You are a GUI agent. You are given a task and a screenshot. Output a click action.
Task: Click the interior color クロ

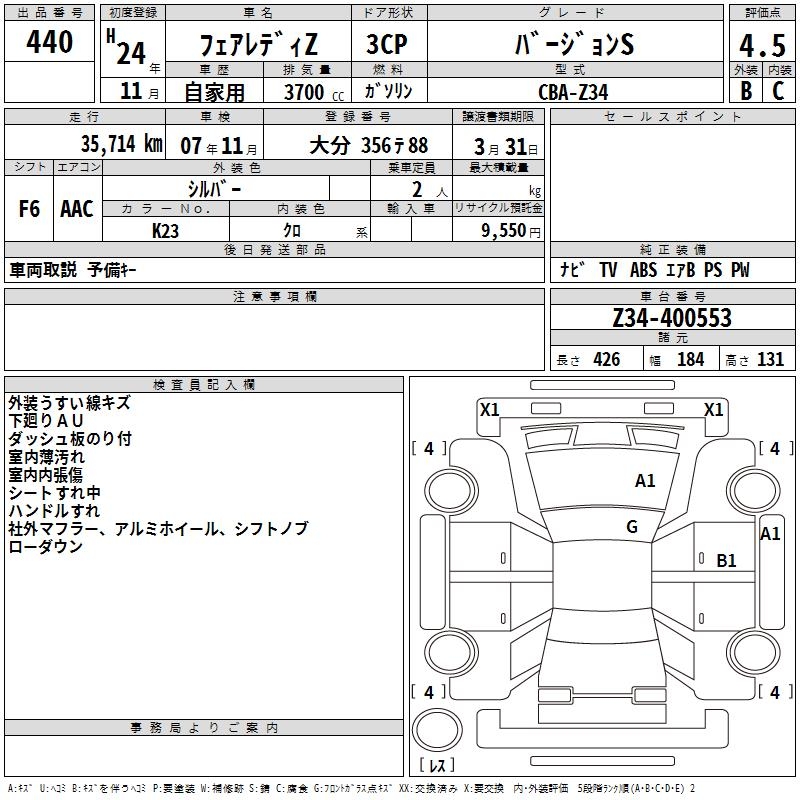(292, 231)
